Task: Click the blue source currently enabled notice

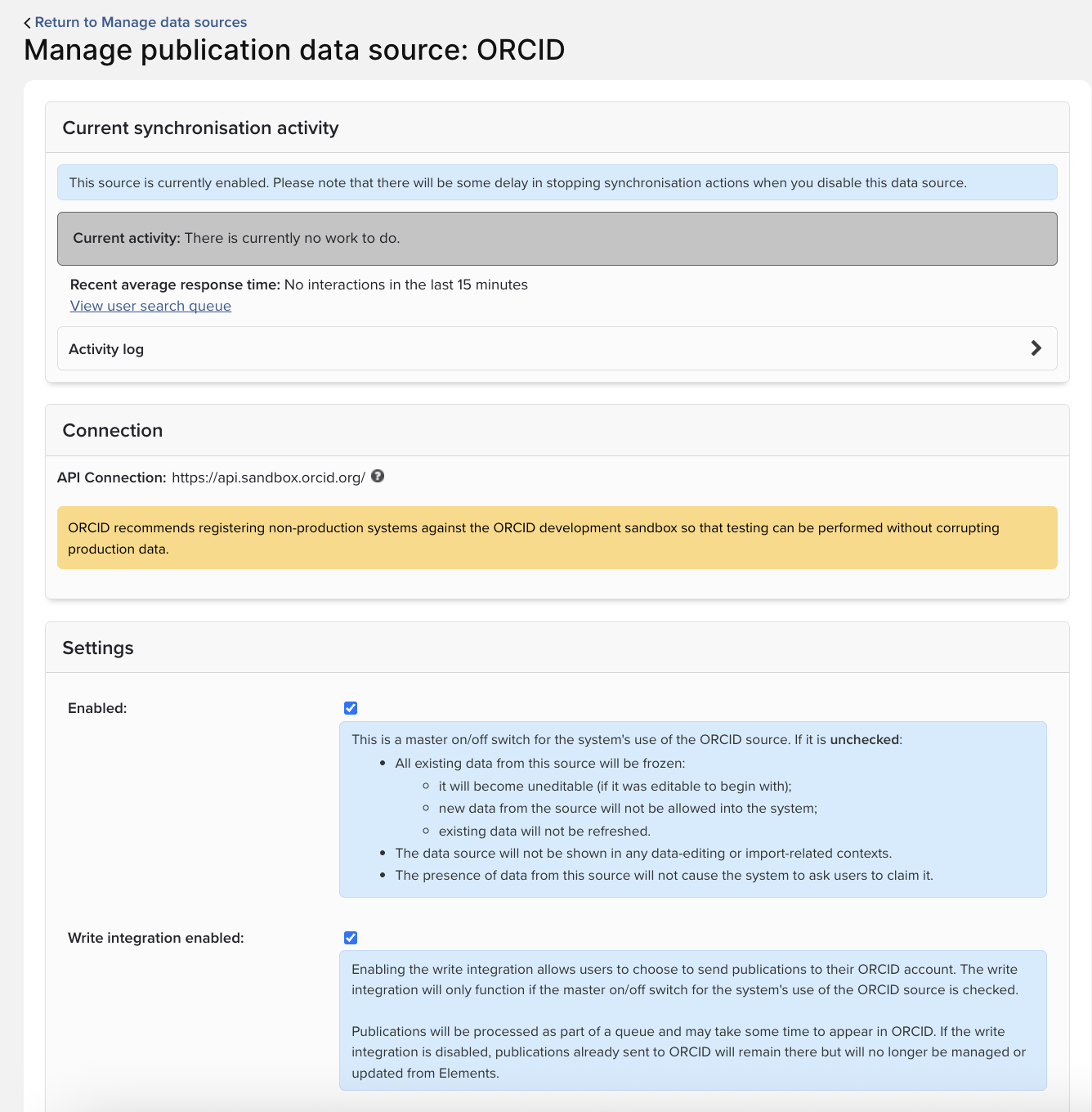Action: [x=557, y=182]
